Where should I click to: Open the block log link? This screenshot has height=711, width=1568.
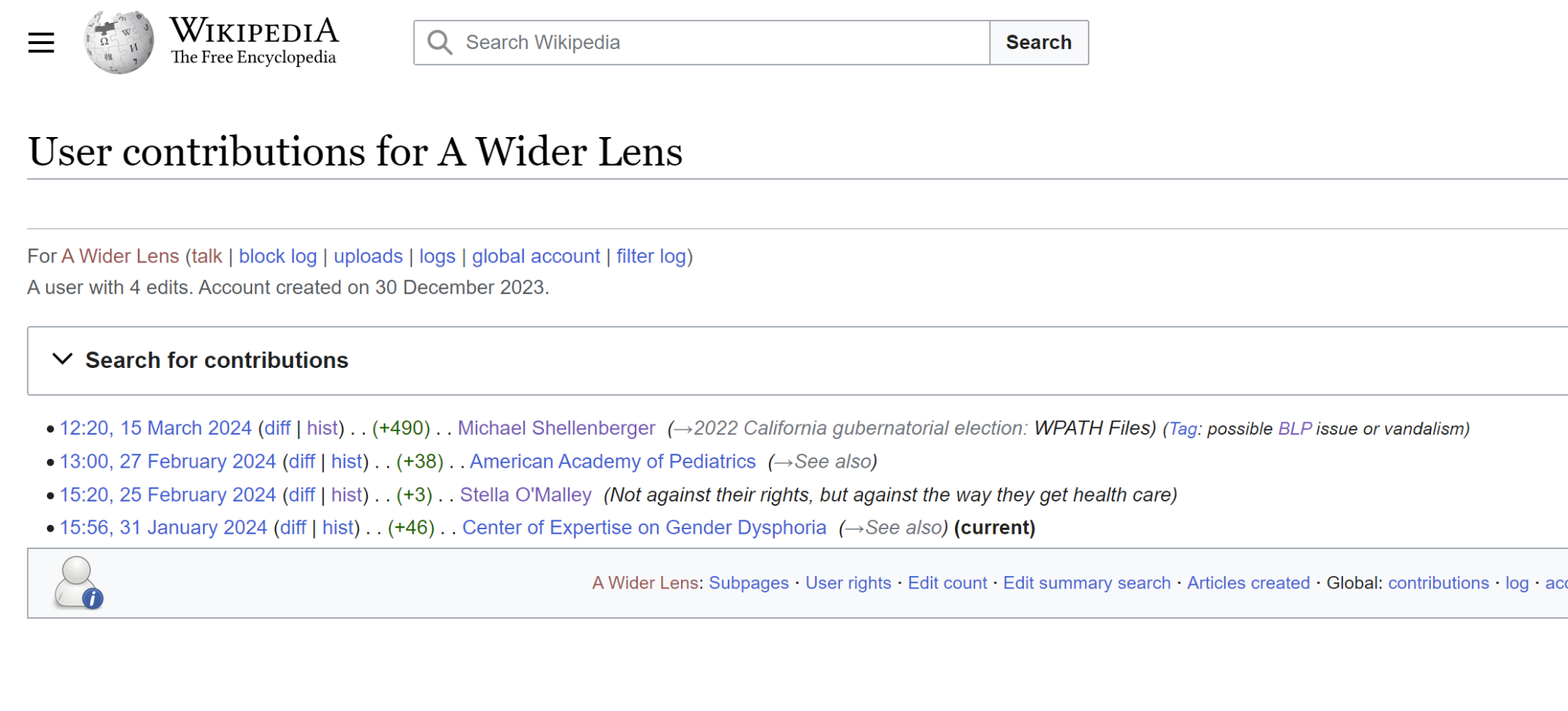[x=278, y=257]
